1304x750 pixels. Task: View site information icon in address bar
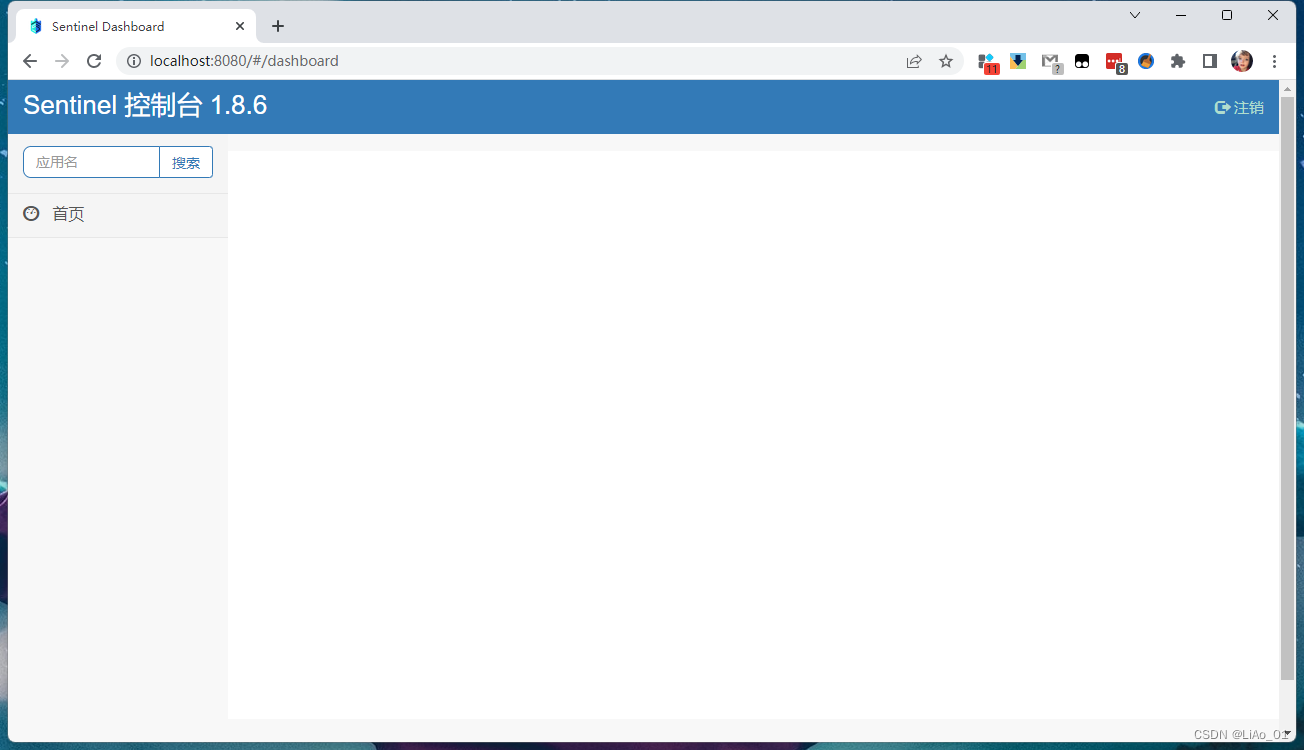tap(134, 61)
